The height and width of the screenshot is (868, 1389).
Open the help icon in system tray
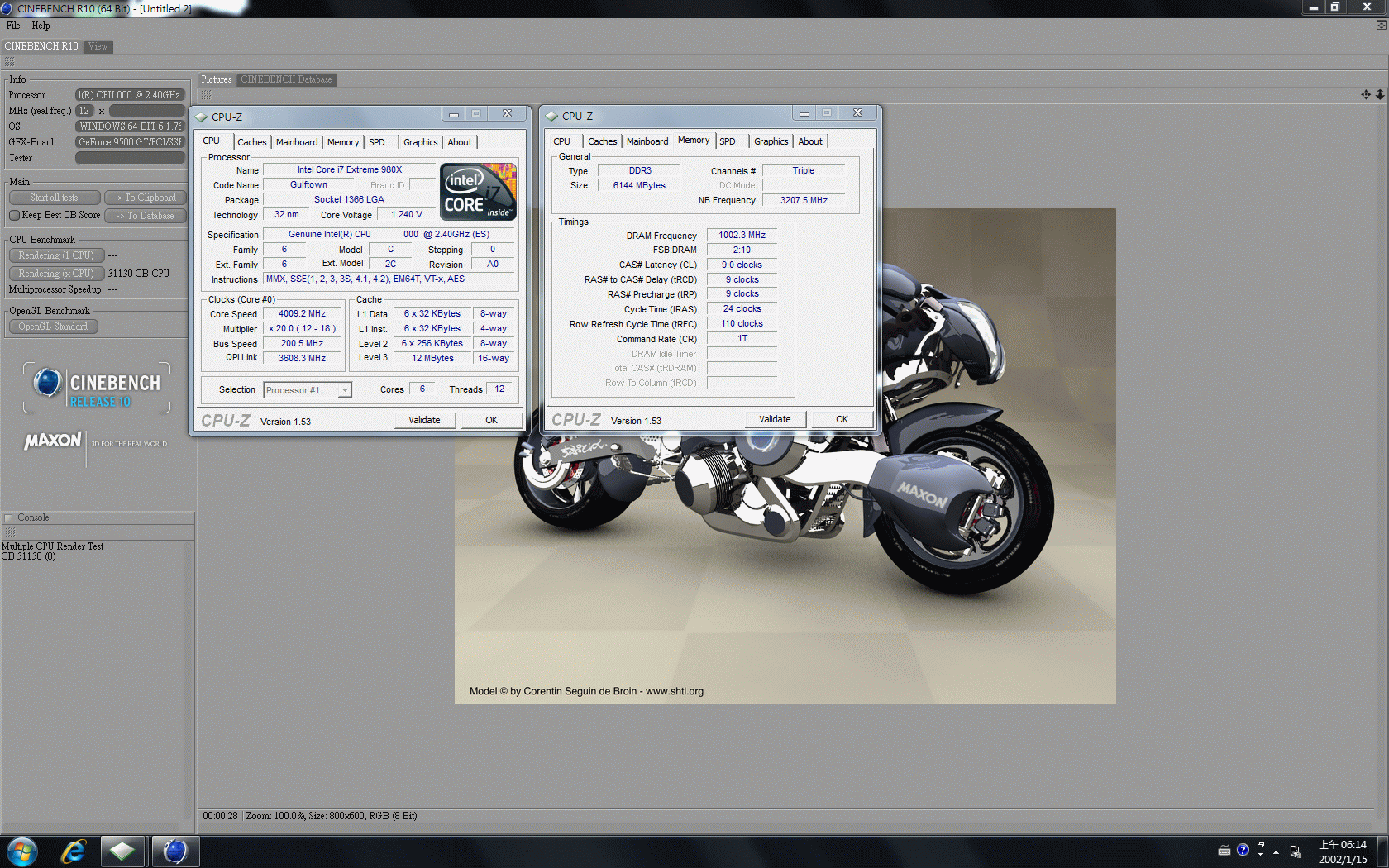click(1243, 850)
